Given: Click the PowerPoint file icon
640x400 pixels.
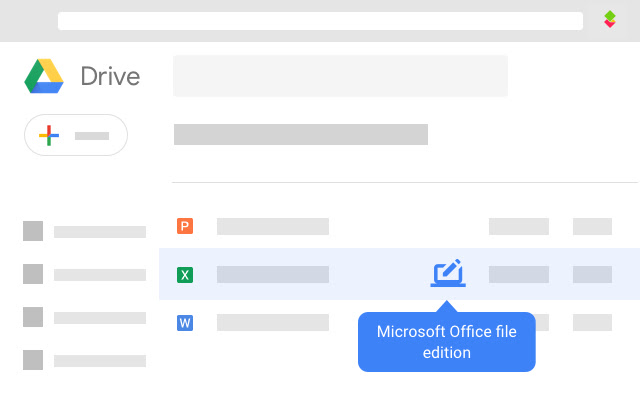Looking at the screenshot, I should pyautogui.click(x=184, y=226).
